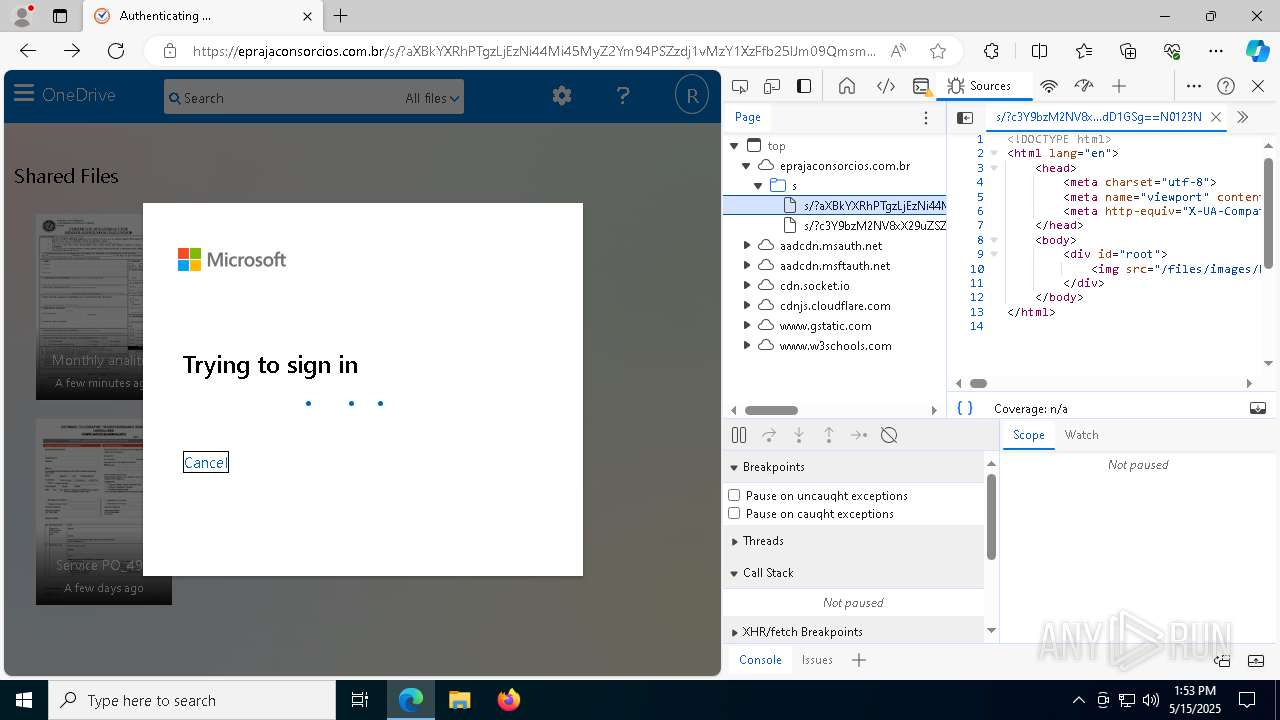The height and width of the screenshot is (720, 1280).
Task: Collapse the top tree node
Action: pos(734,146)
